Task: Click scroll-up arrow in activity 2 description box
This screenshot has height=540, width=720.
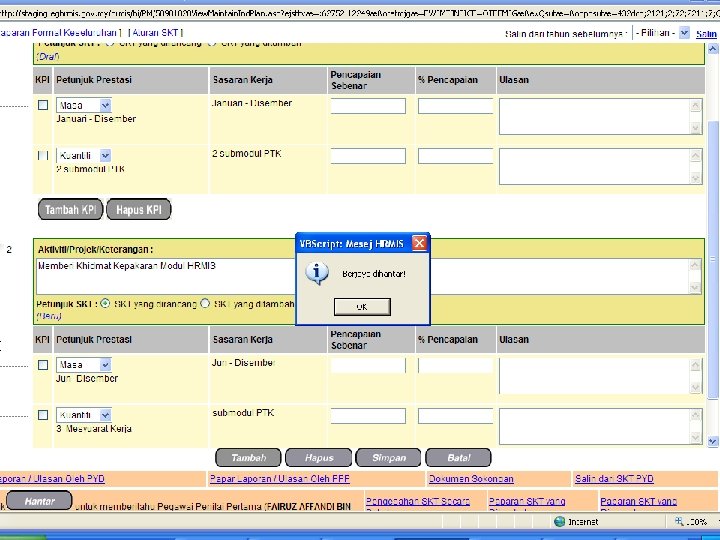Action: point(695,265)
